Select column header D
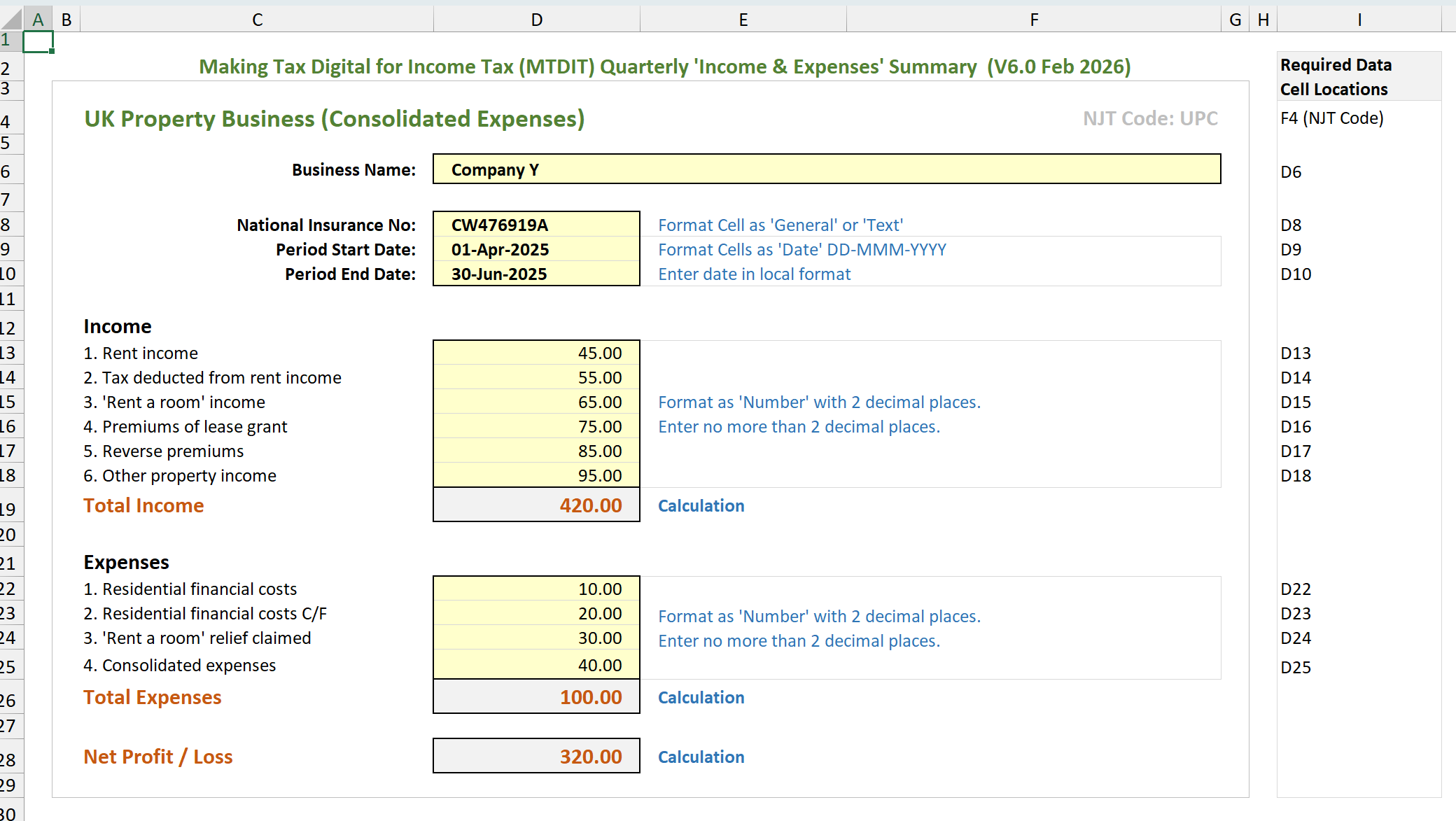1456x821 pixels. (x=536, y=19)
